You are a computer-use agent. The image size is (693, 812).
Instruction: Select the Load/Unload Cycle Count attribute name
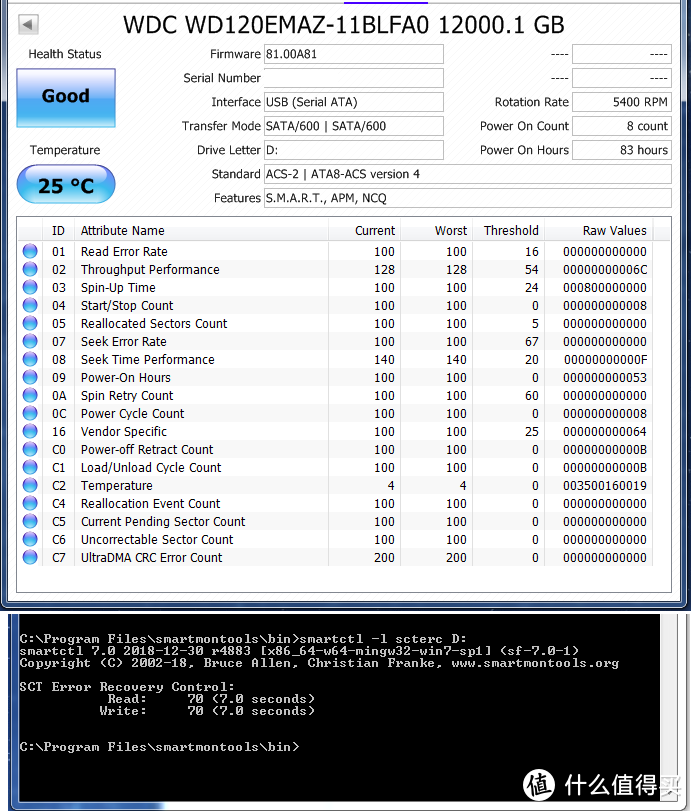pos(151,468)
